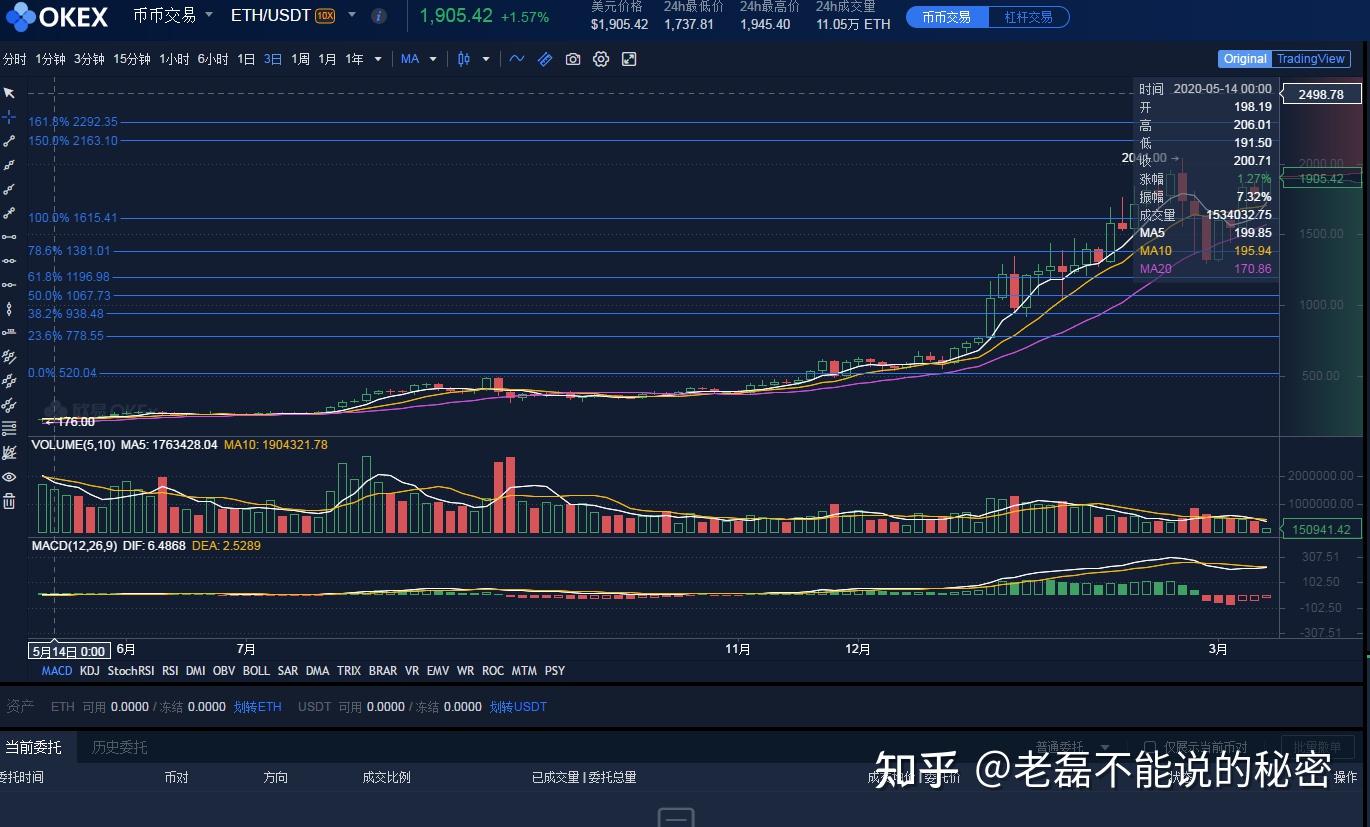1370x827 pixels.
Task: Select the 1小时 interval
Action: 174,59
